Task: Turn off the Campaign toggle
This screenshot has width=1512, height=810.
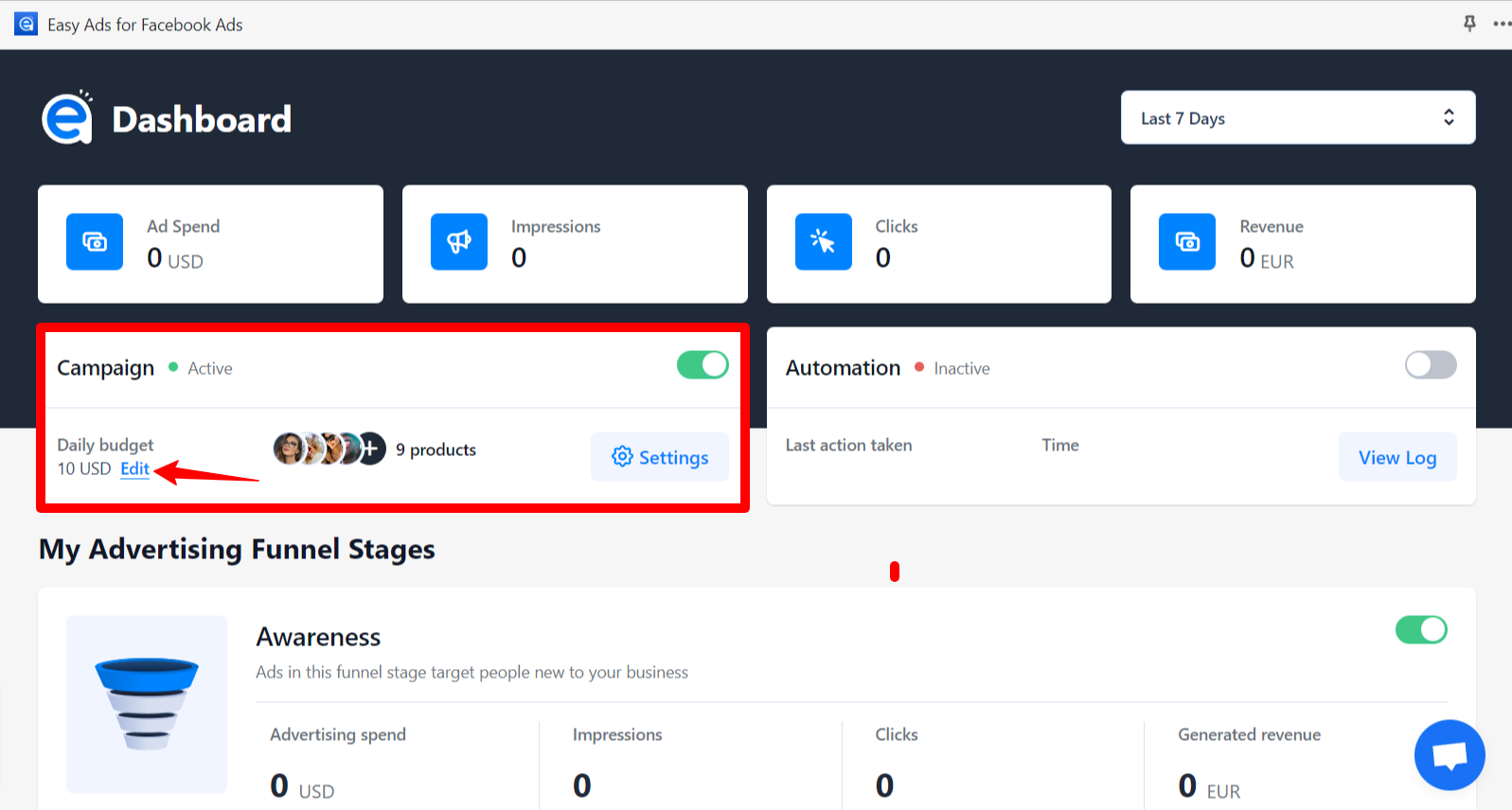Action: point(703,365)
